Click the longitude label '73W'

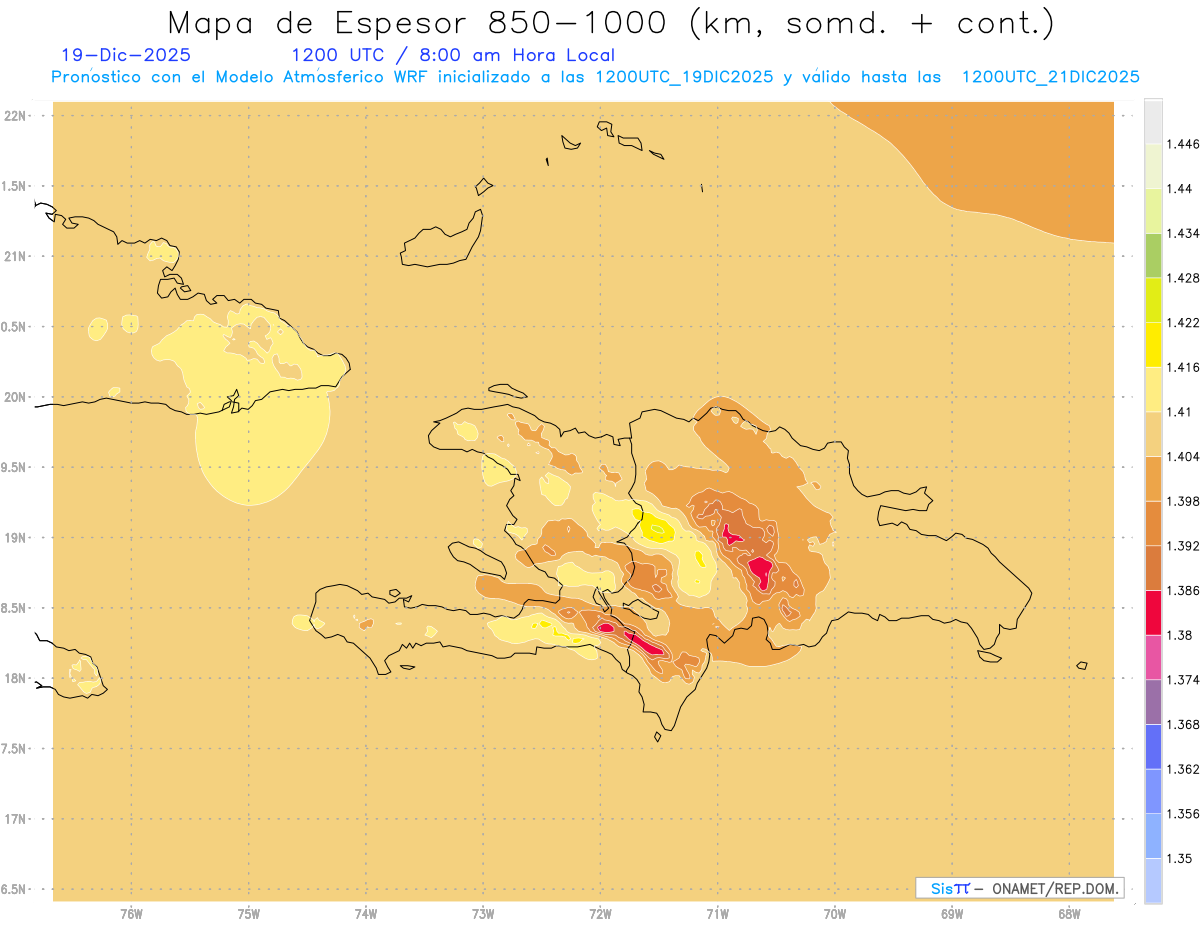pos(483,913)
